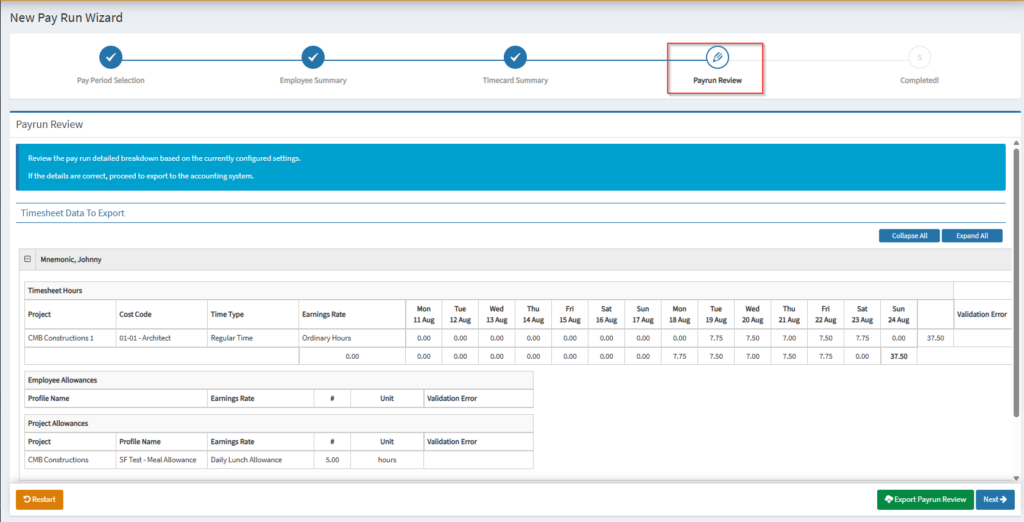1024x522 pixels.
Task: Collapse the Mnemonic, Johnny employee row
Action: (x=27, y=259)
